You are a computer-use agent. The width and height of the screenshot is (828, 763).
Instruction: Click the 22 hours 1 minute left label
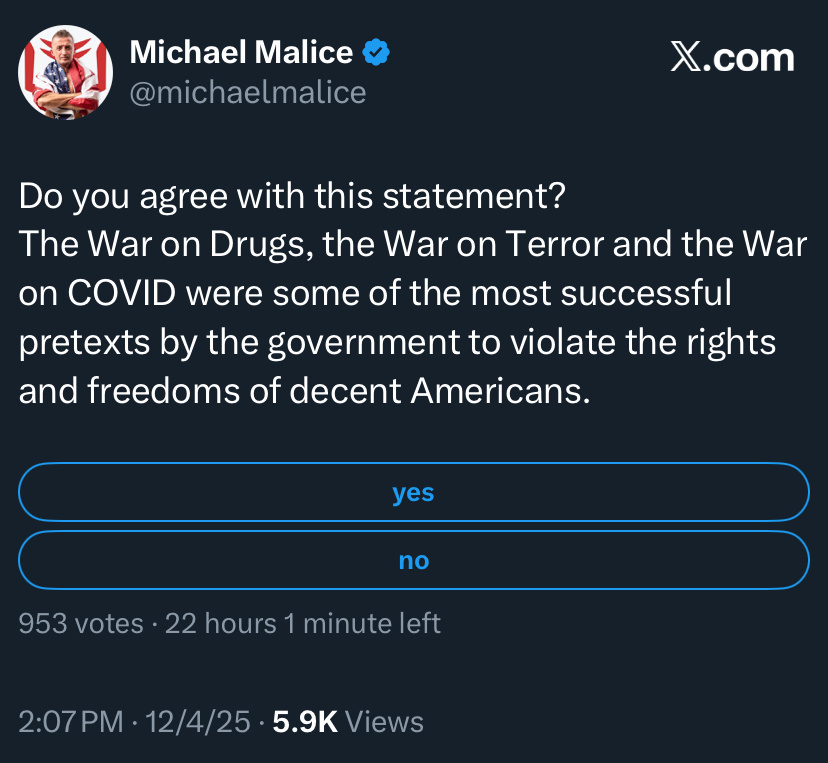click(x=302, y=623)
